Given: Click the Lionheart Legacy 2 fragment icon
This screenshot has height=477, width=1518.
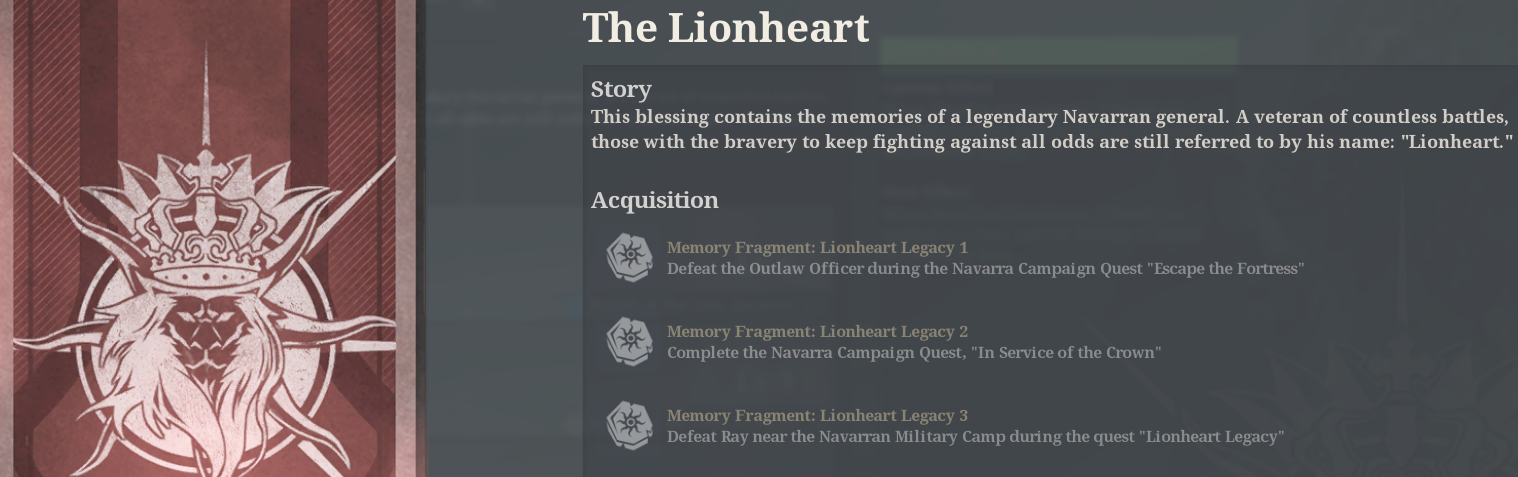Looking at the screenshot, I should pos(630,341).
